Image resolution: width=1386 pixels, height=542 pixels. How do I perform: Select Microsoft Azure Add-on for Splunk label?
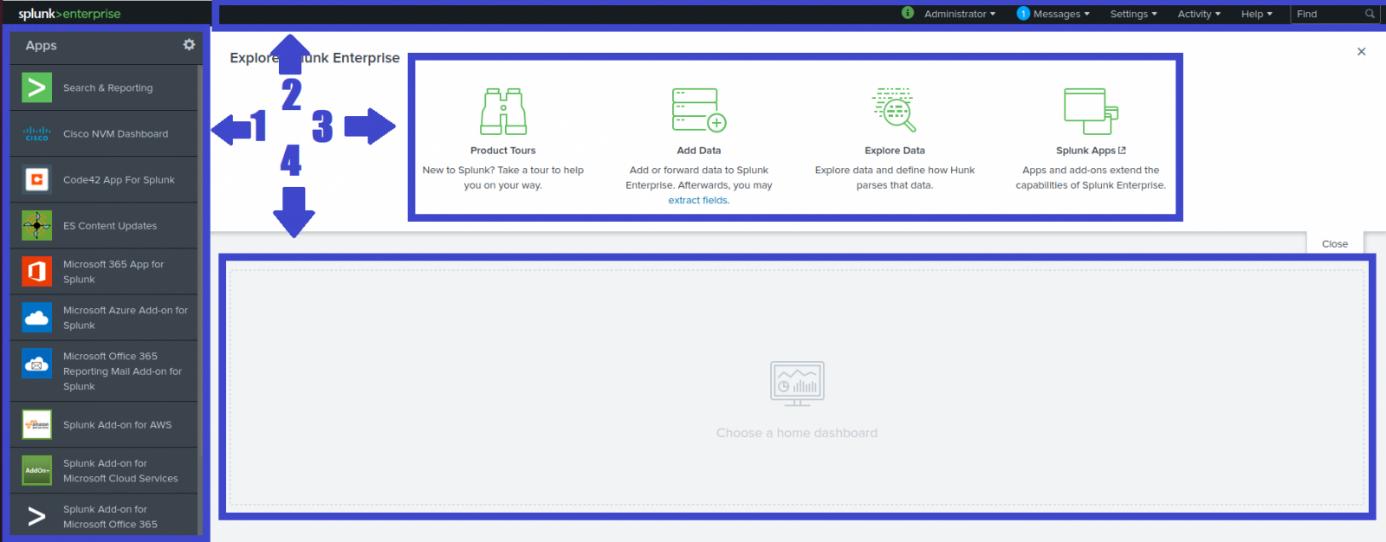point(125,318)
